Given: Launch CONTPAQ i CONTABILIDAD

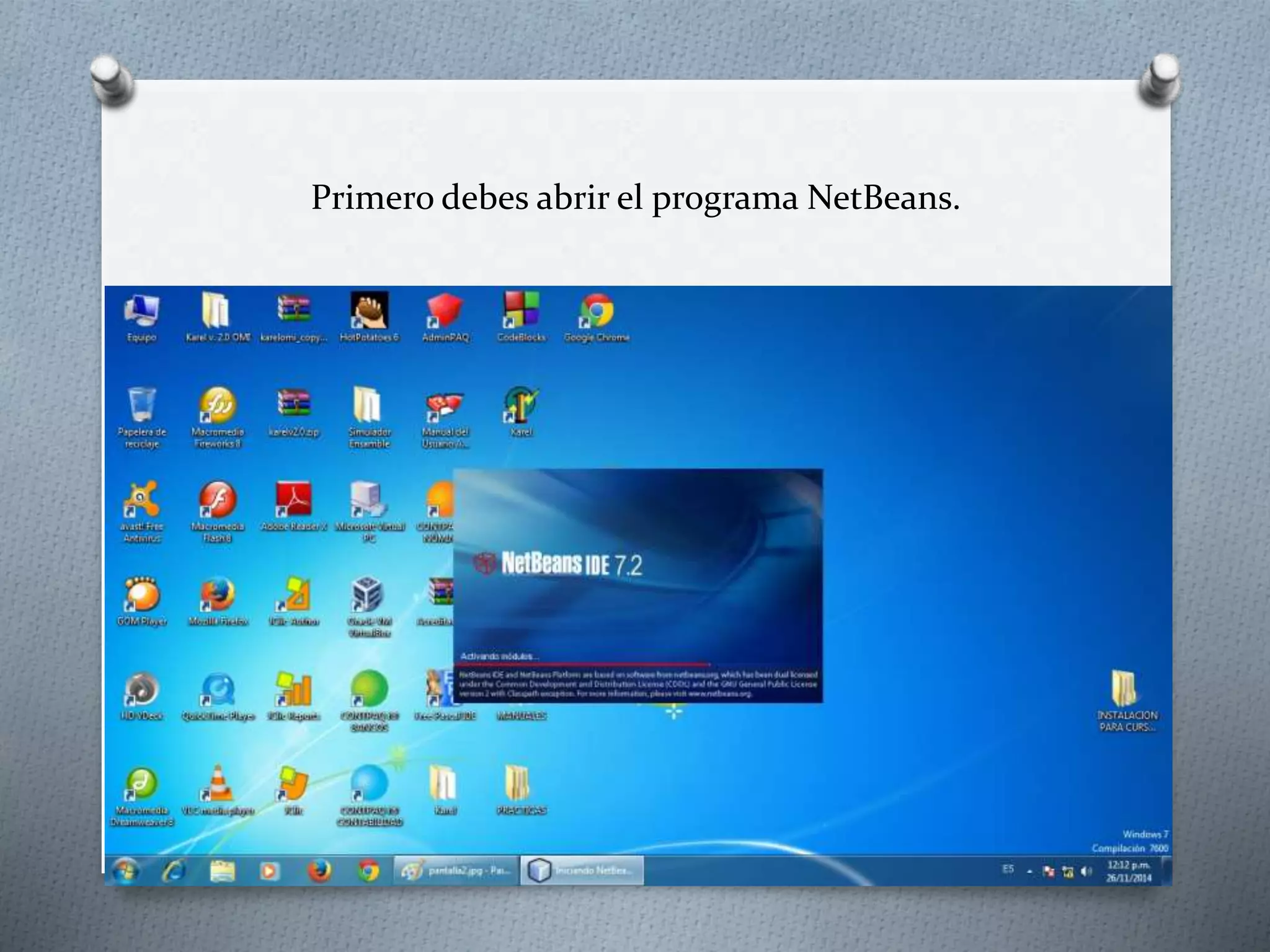Looking at the screenshot, I should coord(369,796).
